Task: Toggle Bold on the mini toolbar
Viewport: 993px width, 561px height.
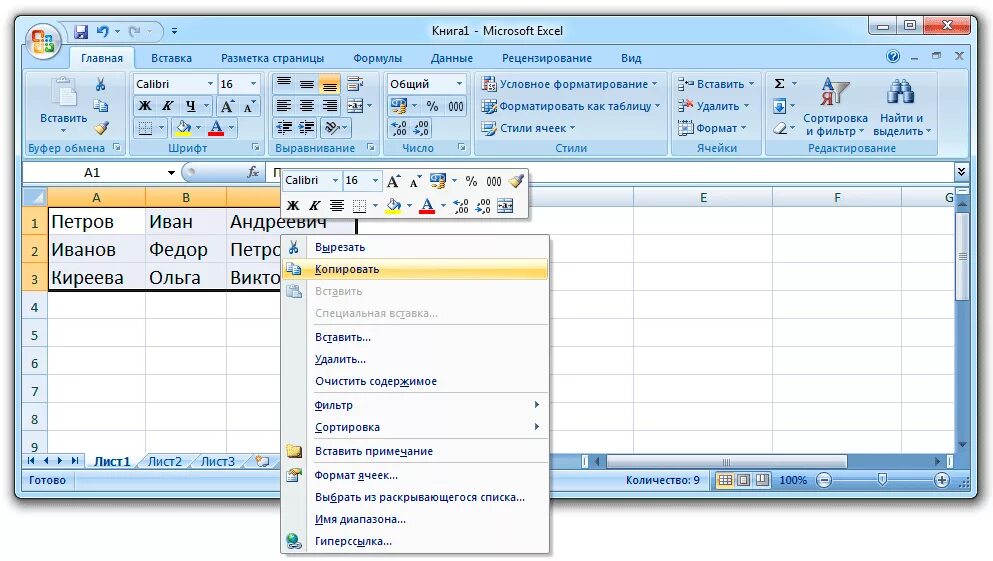Action: [x=293, y=206]
